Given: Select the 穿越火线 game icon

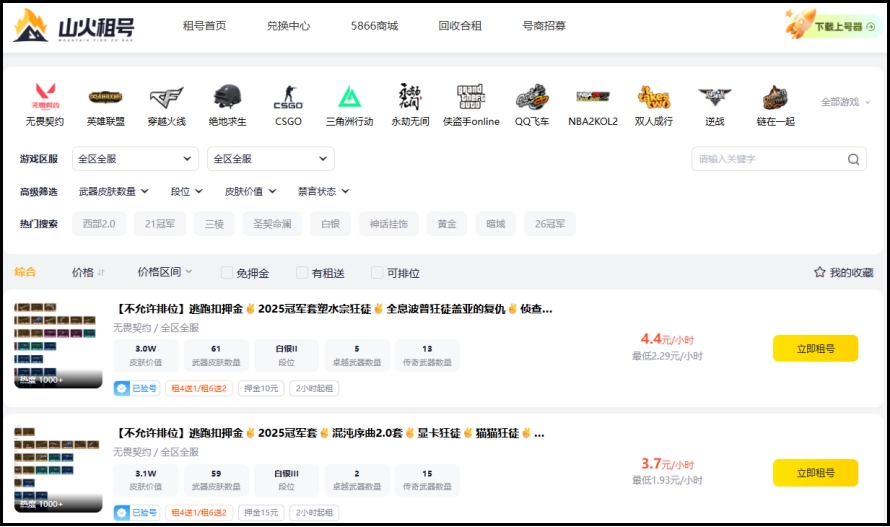Looking at the screenshot, I should [x=166, y=97].
